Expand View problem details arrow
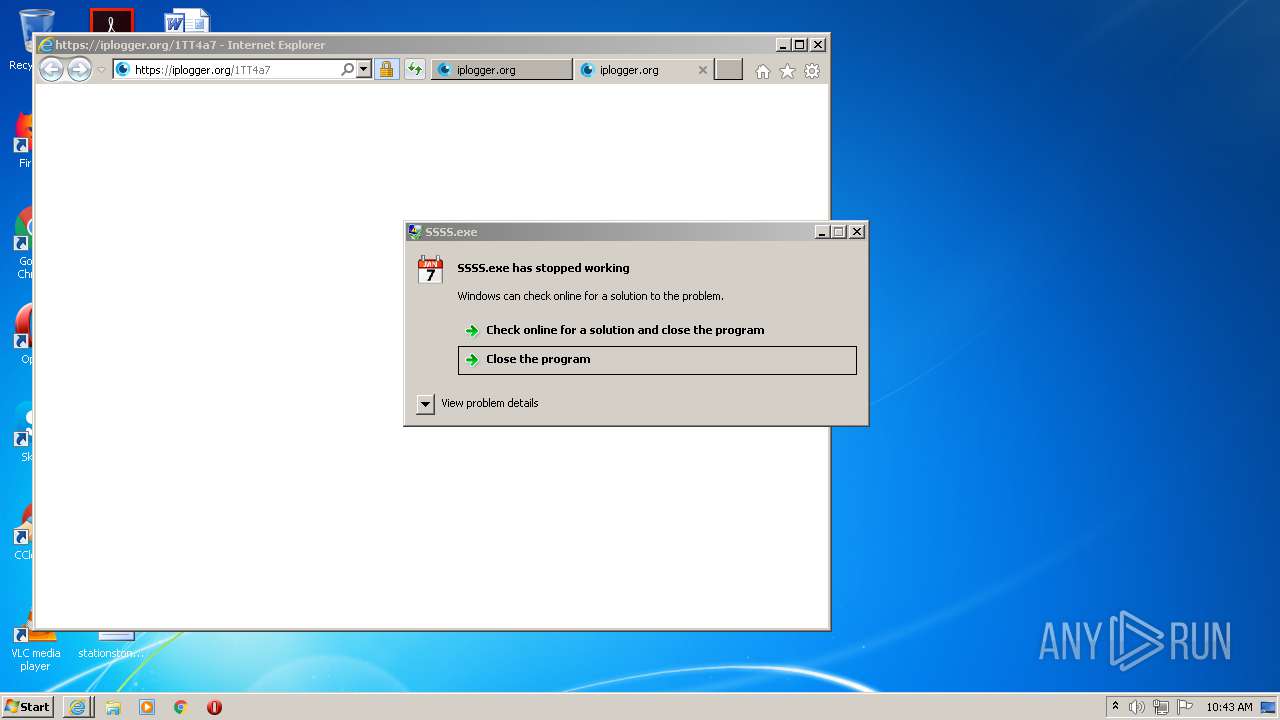 coord(425,404)
